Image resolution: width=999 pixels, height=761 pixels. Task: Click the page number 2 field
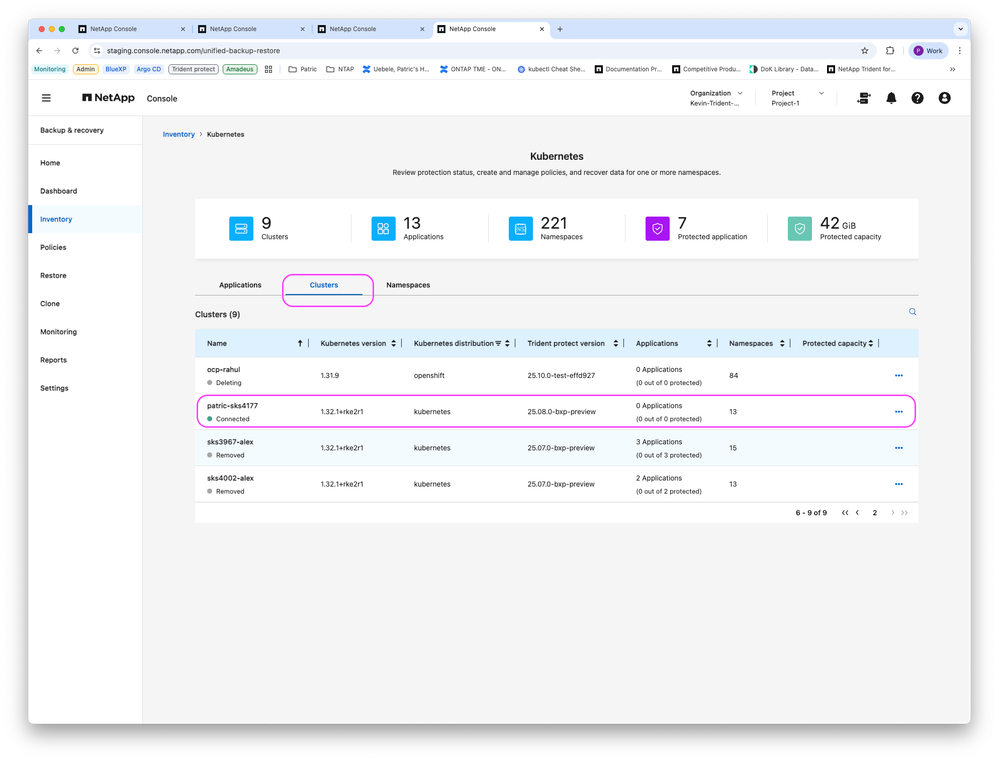pos(875,512)
